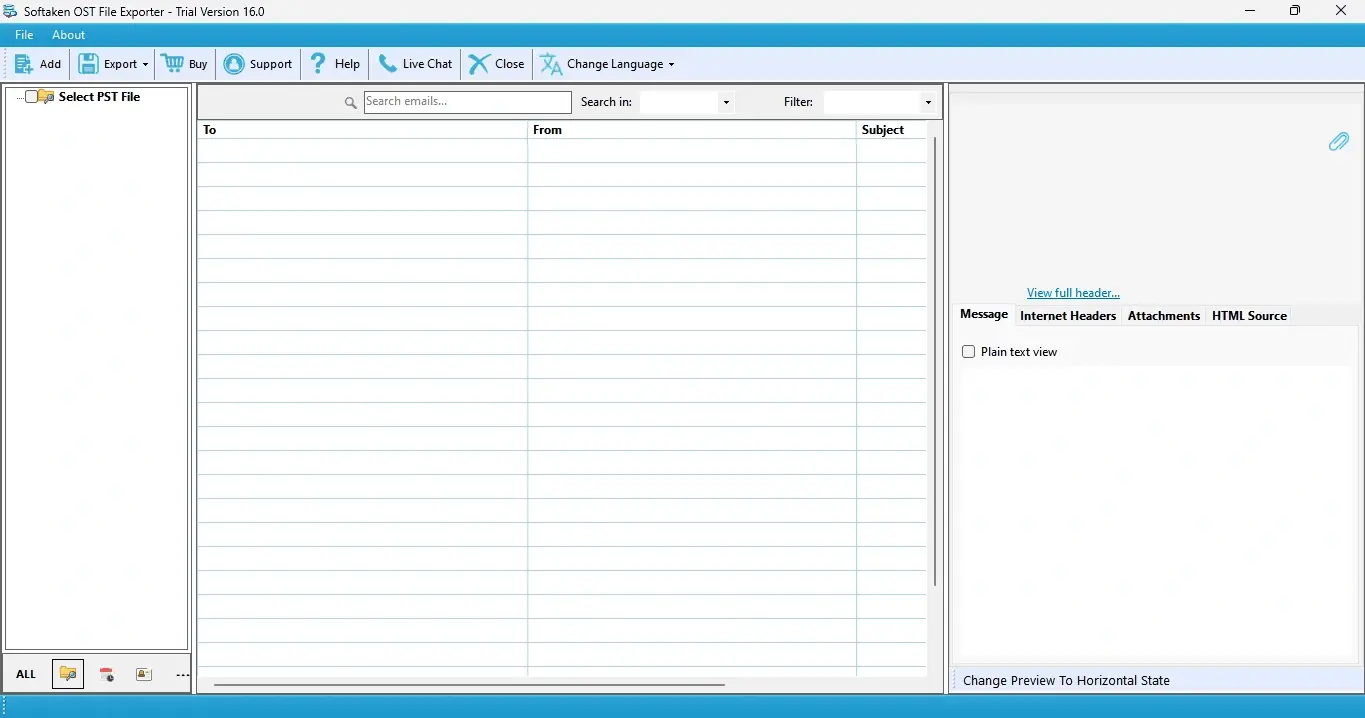The height and width of the screenshot is (718, 1365).
Task: Open the About menu
Action: coord(69,35)
